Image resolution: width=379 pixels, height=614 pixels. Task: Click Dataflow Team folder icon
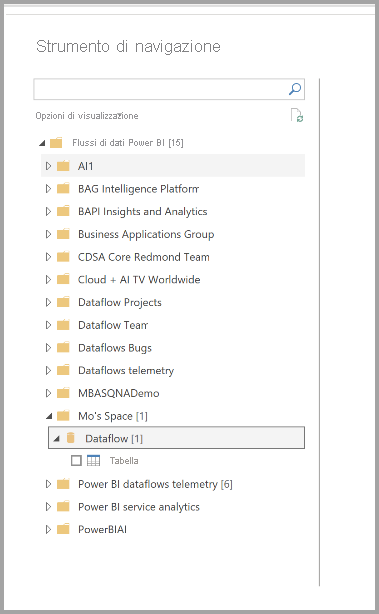63,325
